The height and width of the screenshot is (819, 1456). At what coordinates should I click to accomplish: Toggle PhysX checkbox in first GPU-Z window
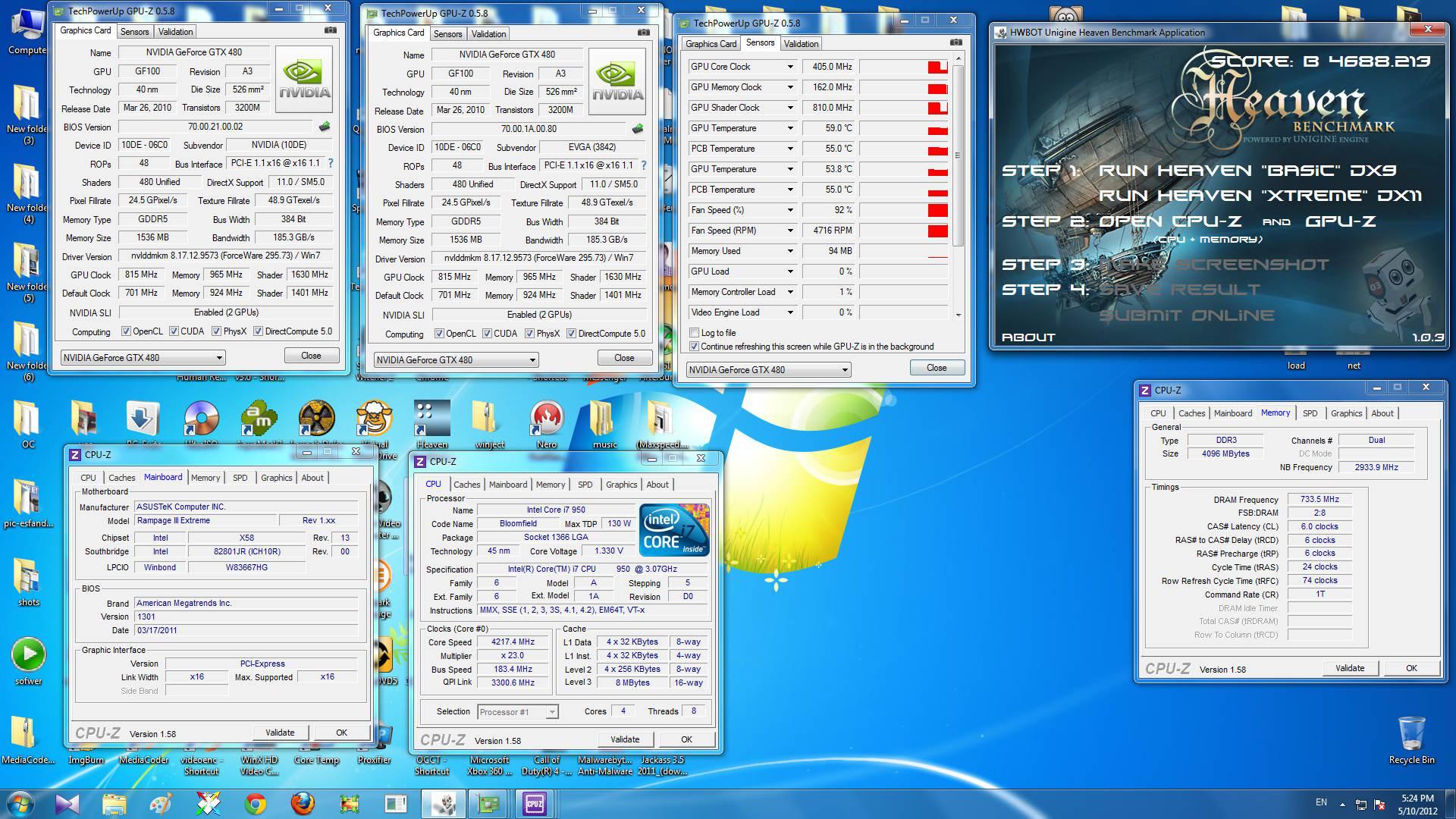(216, 331)
